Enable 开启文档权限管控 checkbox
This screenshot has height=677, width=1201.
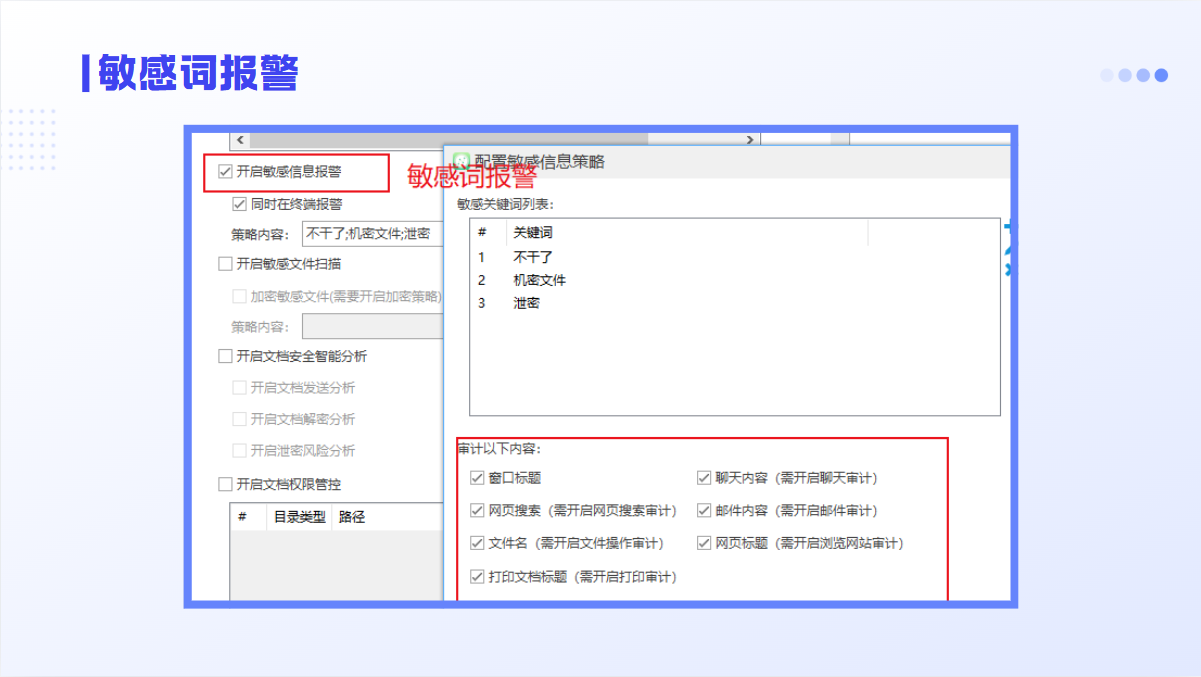click(225, 484)
